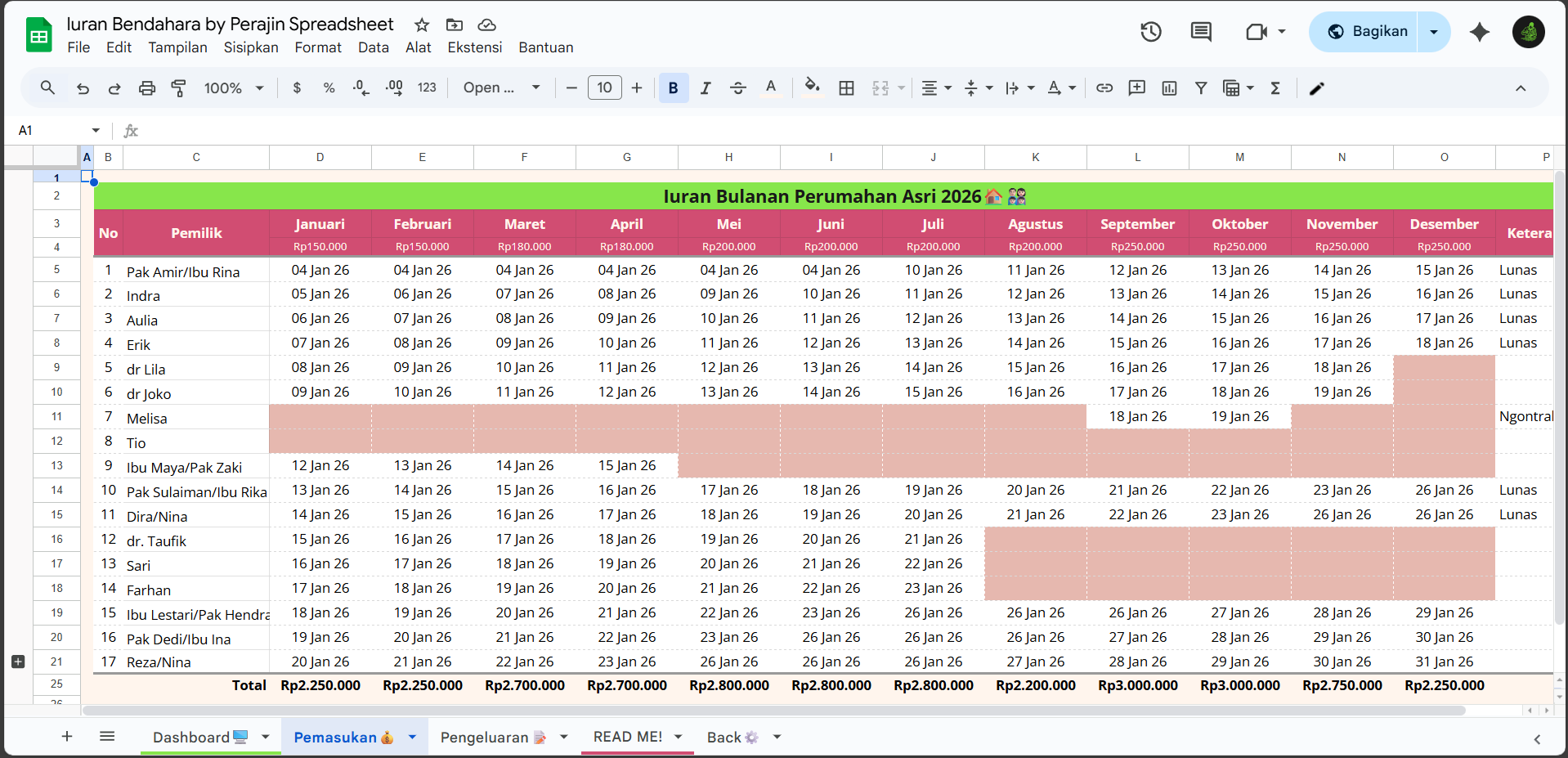Image resolution: width=1568 pixels, height=758 pixels.
Task: Apply currency format with dollar icon
Action: (297, 87)
